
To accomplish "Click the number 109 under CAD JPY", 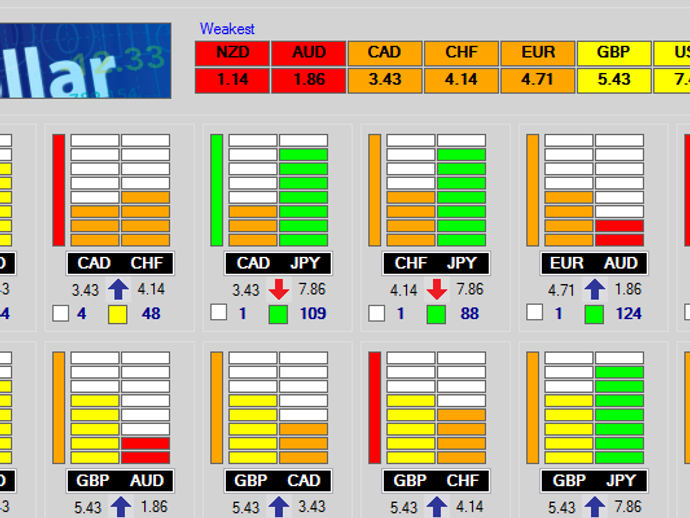I will 312,314.
